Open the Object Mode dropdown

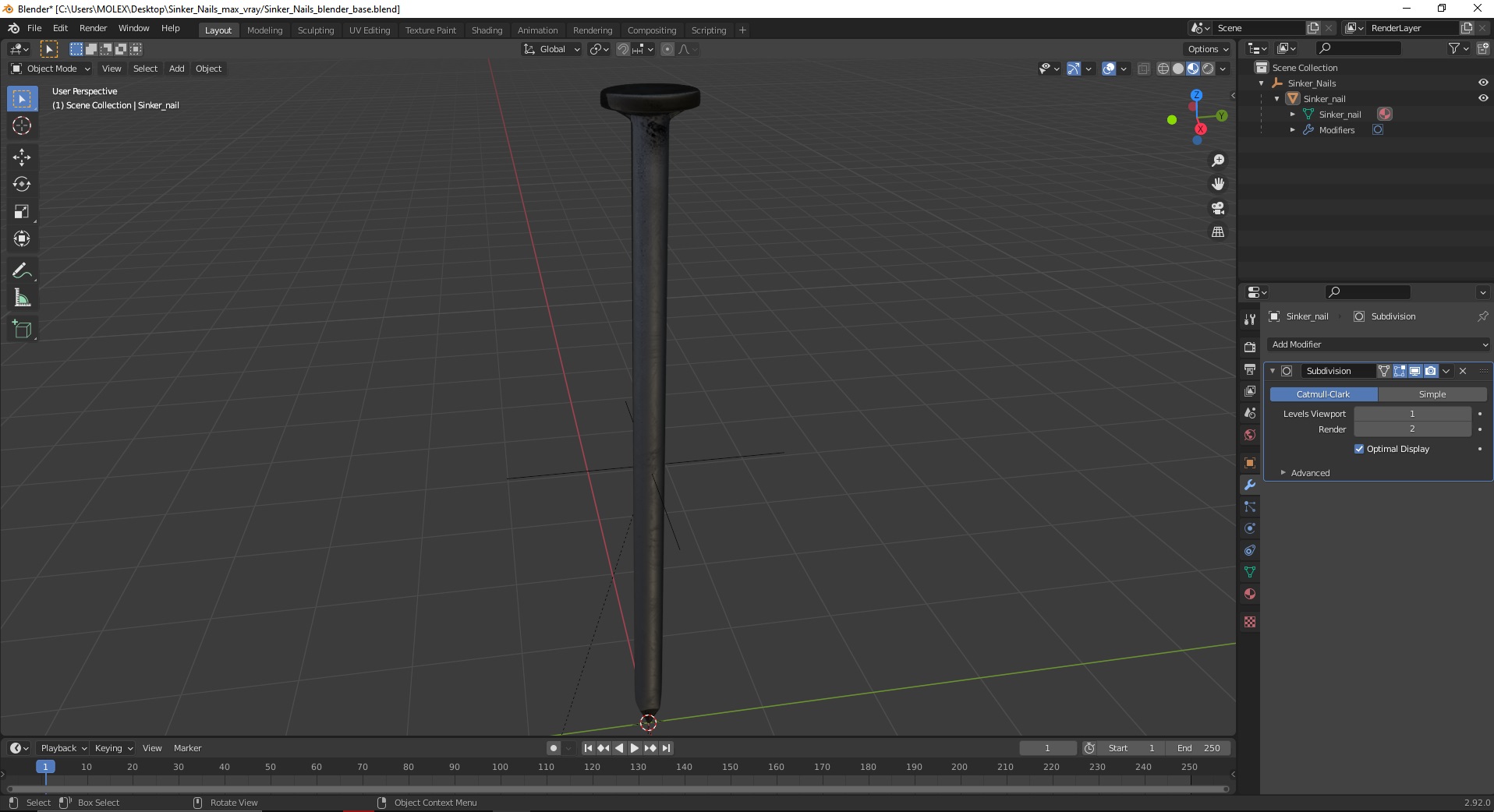click(x=51, y=69)
